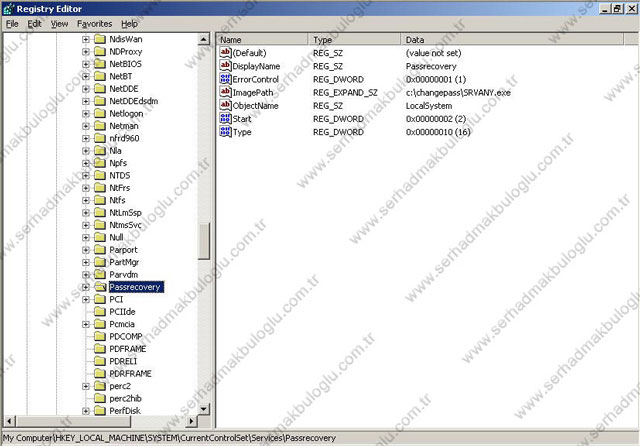Expand the PerfDisk key
This screenshot has height=446, width=640.
[x=86, y=411]
